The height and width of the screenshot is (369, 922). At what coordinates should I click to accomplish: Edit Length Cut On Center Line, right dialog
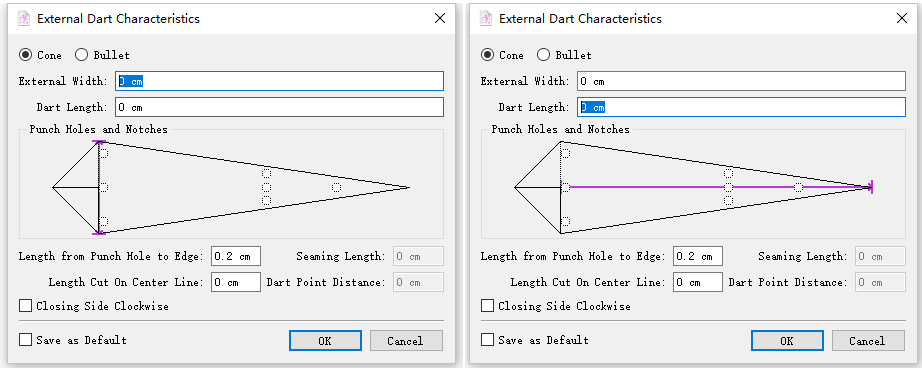(698, 282)
